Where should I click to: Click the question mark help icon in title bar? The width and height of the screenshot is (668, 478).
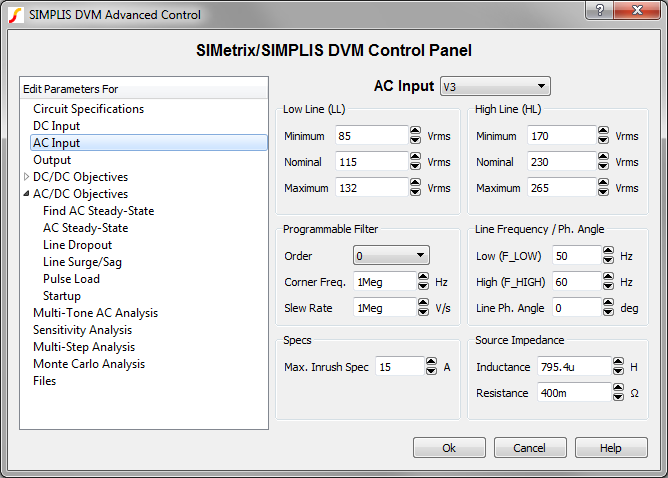click(x=599, y=11)
